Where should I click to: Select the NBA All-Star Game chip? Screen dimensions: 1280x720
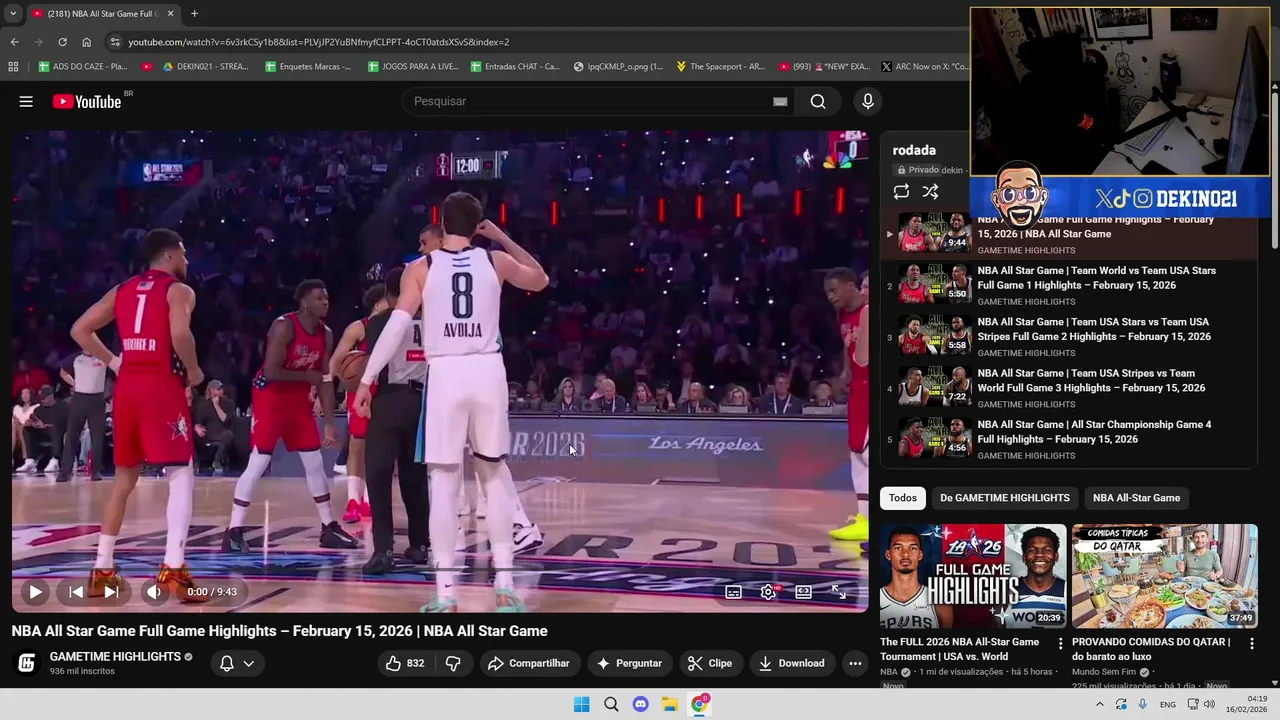(1136, 498)
